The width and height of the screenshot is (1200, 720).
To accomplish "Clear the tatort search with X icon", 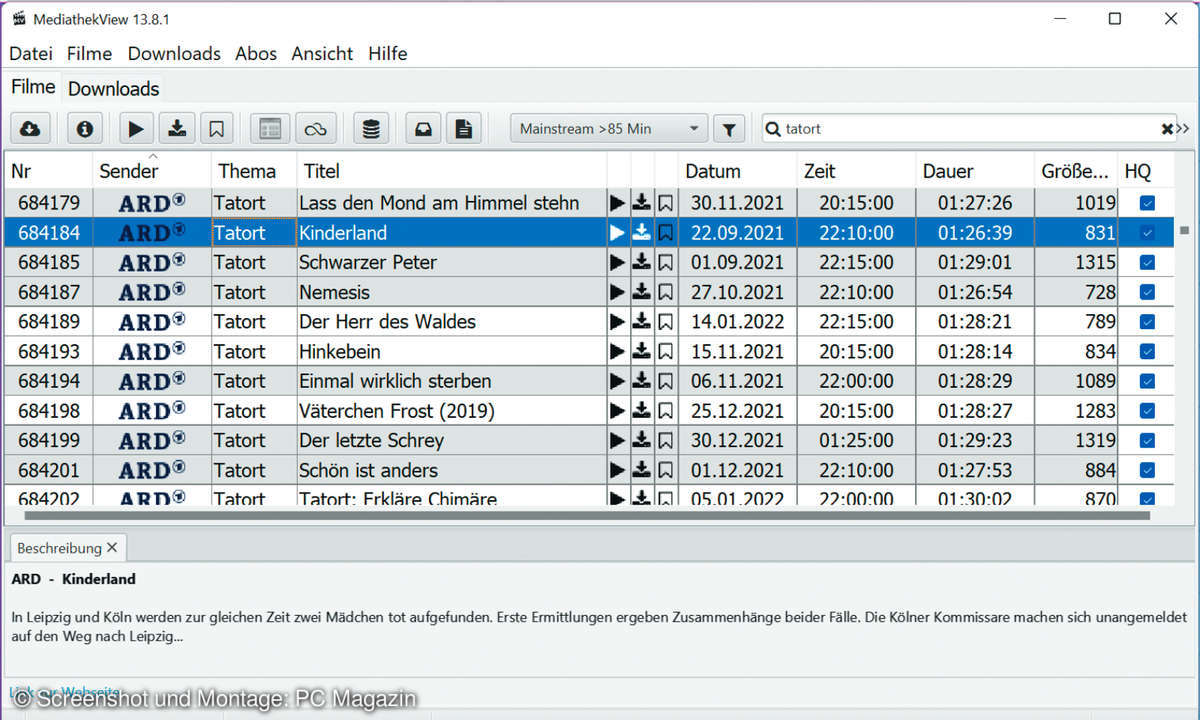I will coord(1166,129).
